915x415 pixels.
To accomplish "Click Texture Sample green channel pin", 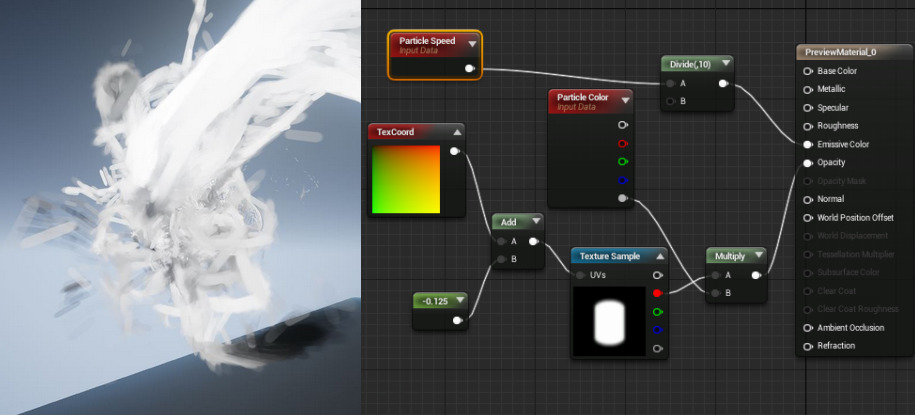I will 658,312.
